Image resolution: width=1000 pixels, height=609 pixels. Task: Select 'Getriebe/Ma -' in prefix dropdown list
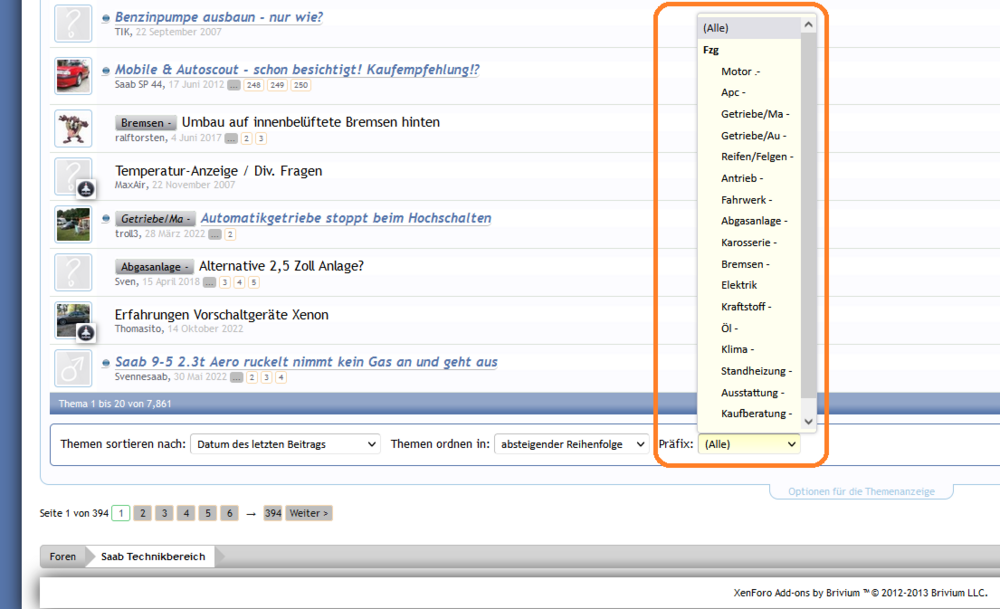tap(749, 114)
